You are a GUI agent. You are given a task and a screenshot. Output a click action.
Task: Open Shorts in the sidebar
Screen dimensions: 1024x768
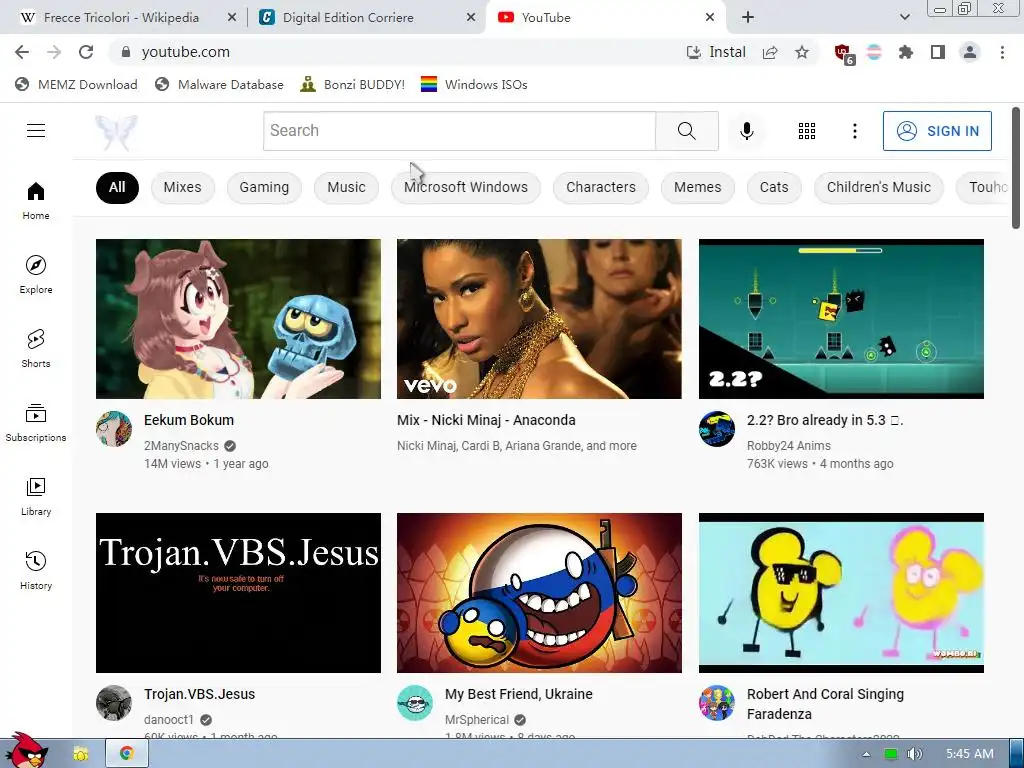click(x=36, y=348)
